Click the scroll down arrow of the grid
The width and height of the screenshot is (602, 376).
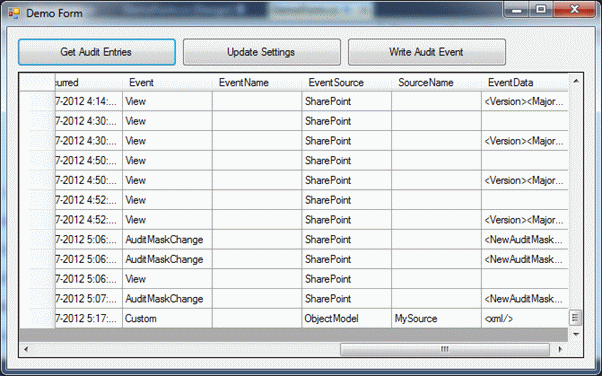click(576, 334)
